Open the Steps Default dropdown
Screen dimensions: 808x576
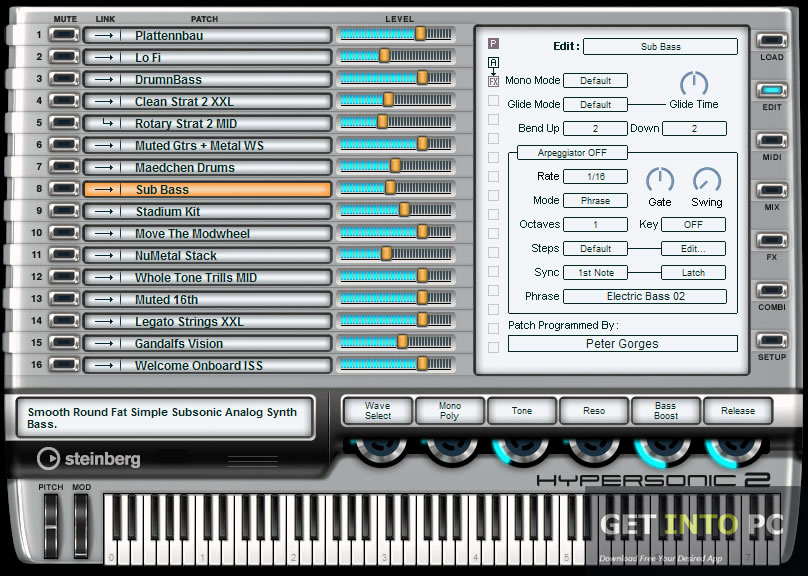pos(596,248)
